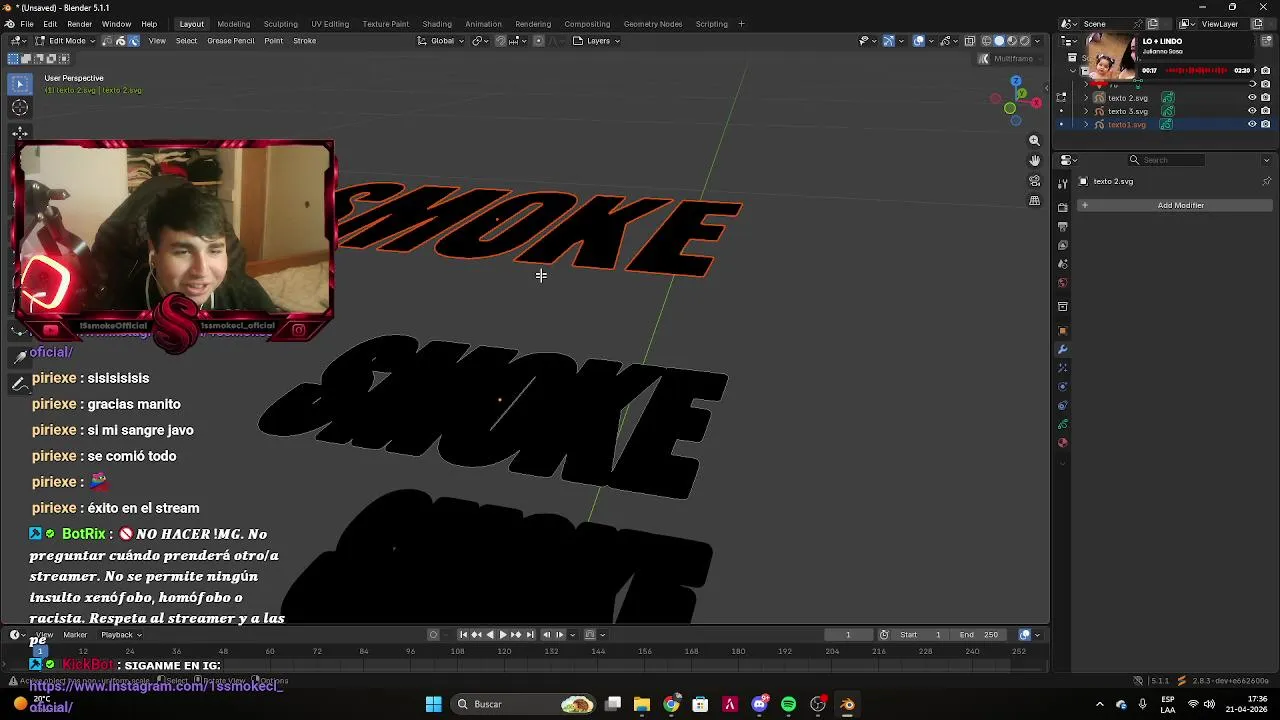Jump to the timeline end frame
The width and height of the screenshot is (1280, 720).
[x=530, y=635]
